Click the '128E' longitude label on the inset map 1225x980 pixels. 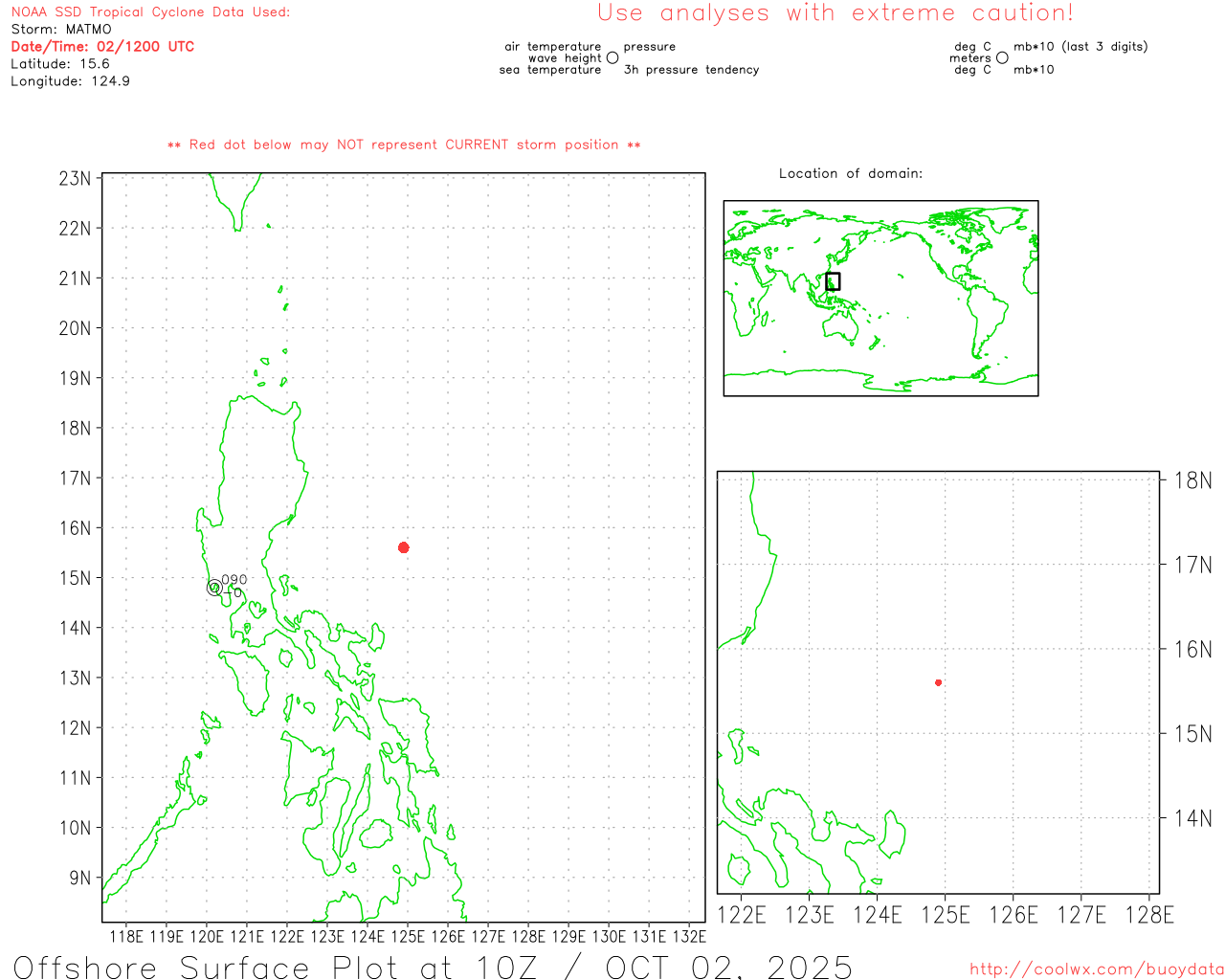click(1148, 915)
